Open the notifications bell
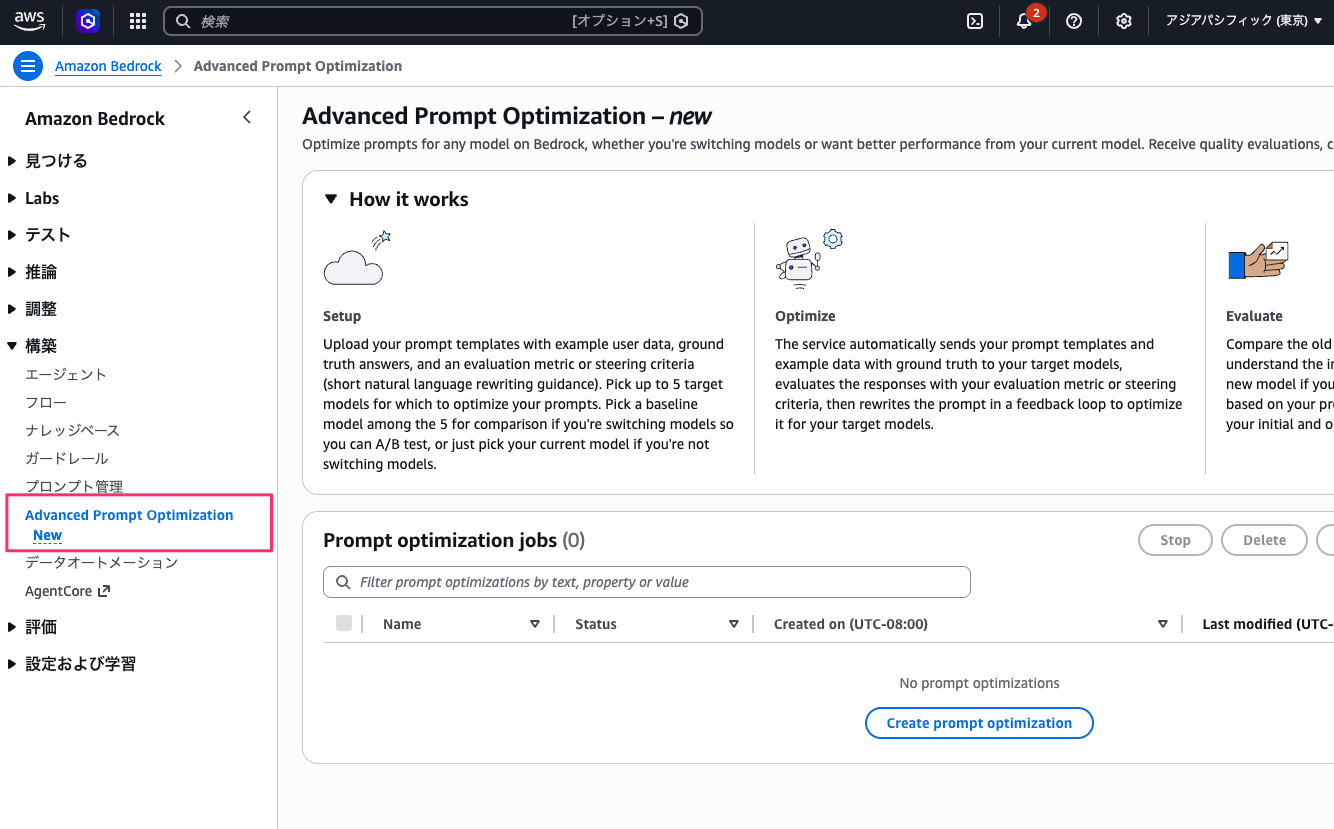The width and height of the screenshot is (1334, 829). [x=1024, y=21]
